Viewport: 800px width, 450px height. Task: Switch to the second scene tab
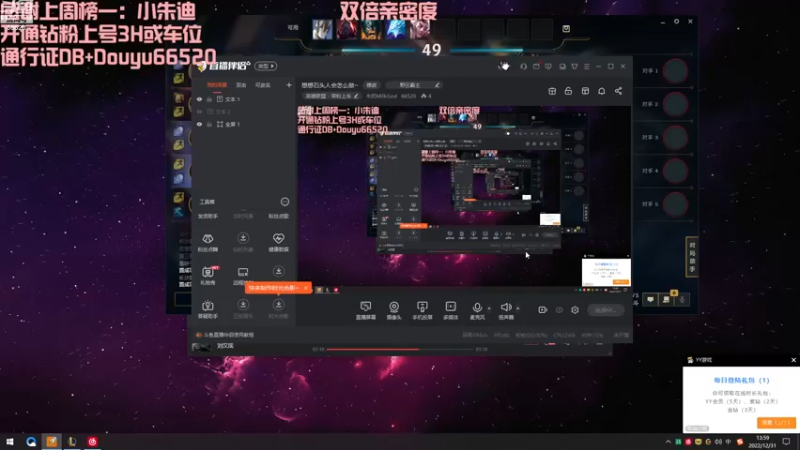tap(241, 85)
